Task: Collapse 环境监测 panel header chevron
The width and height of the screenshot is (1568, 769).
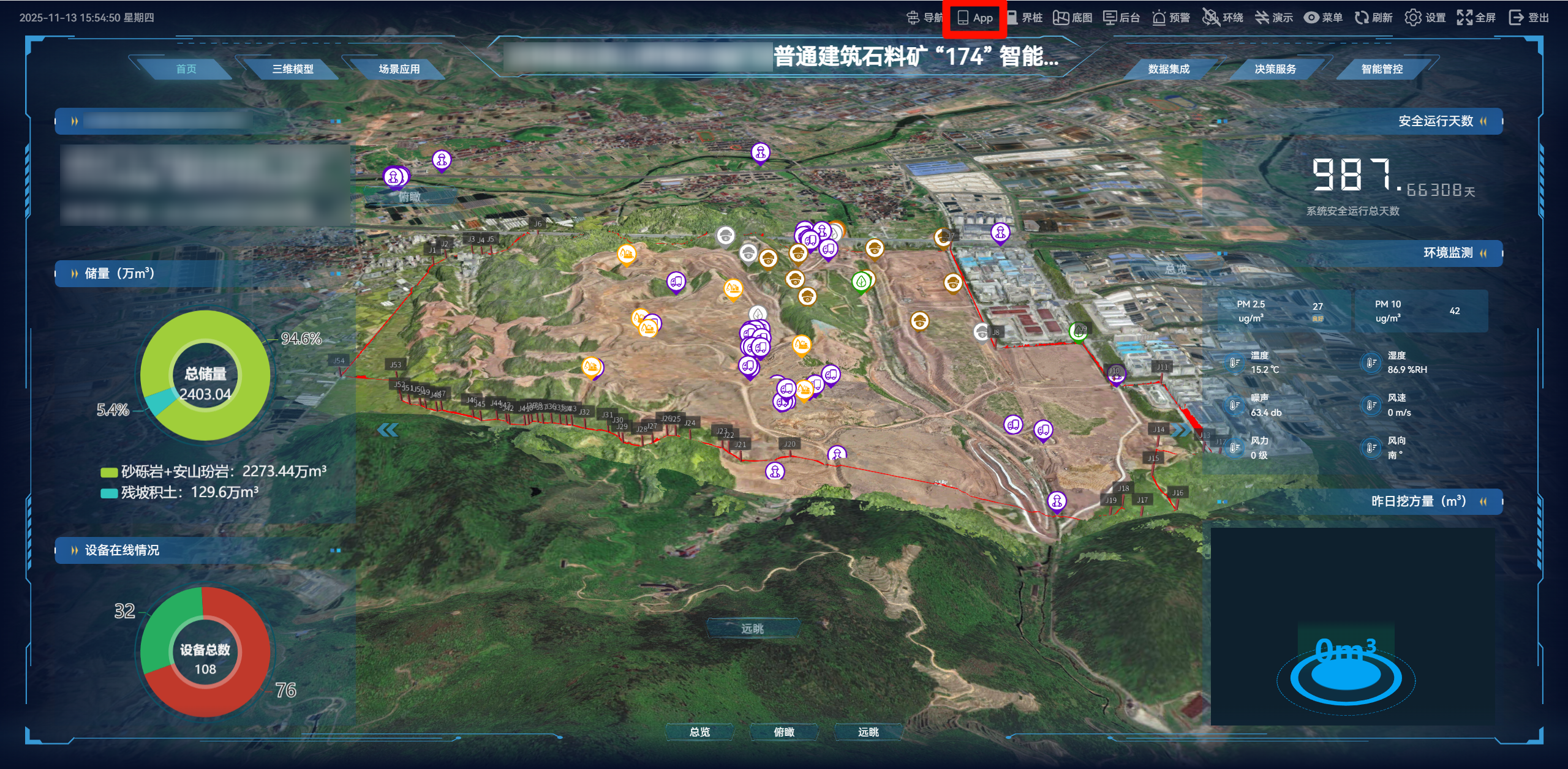Action: 1483,253
